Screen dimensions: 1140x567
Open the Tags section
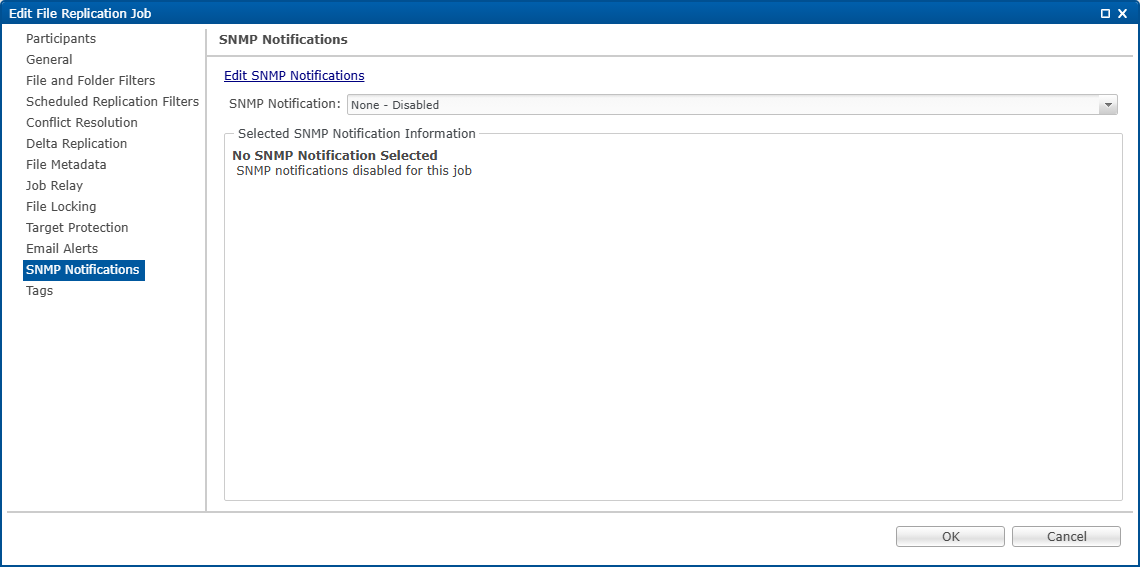(39, 291)
